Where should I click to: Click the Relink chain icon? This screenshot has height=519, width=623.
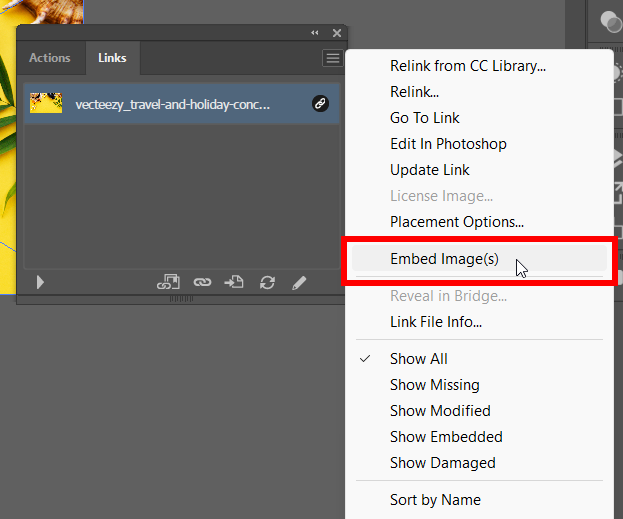202,283
